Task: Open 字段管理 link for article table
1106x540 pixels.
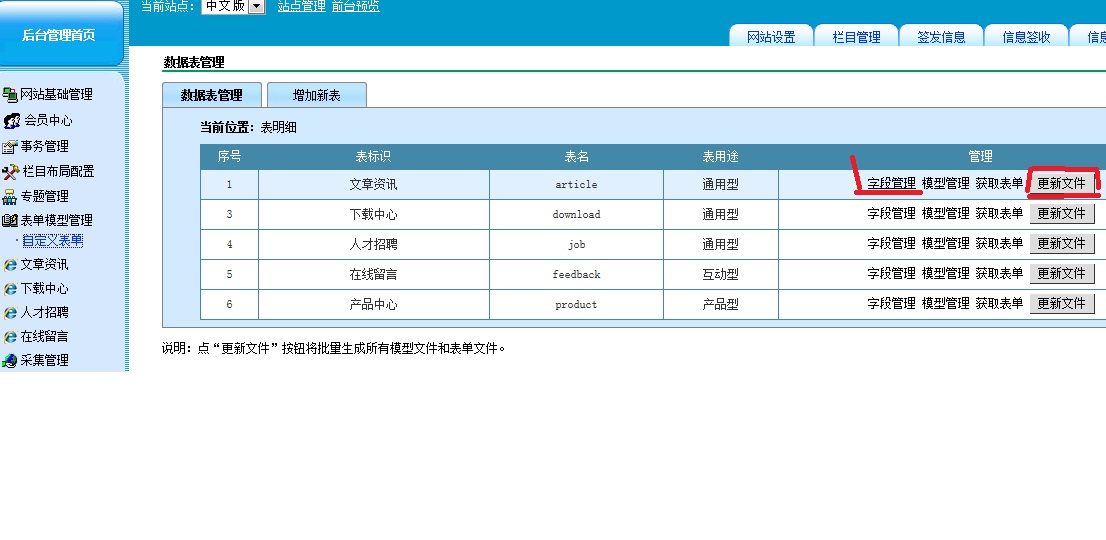Action: pos(891,184)
